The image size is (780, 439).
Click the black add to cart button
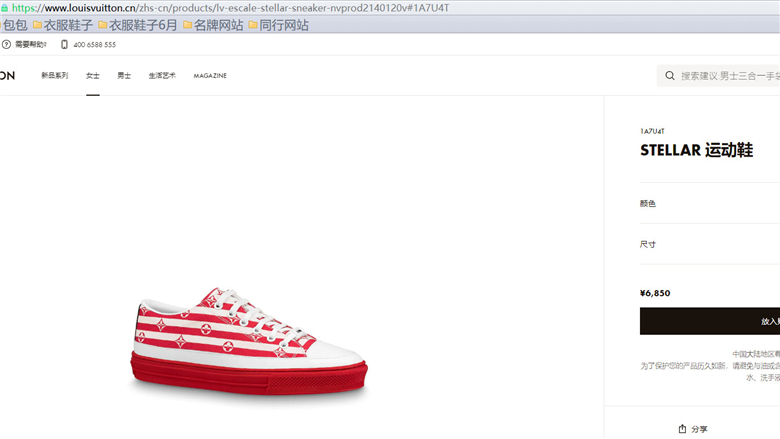[x=710, y=321]
